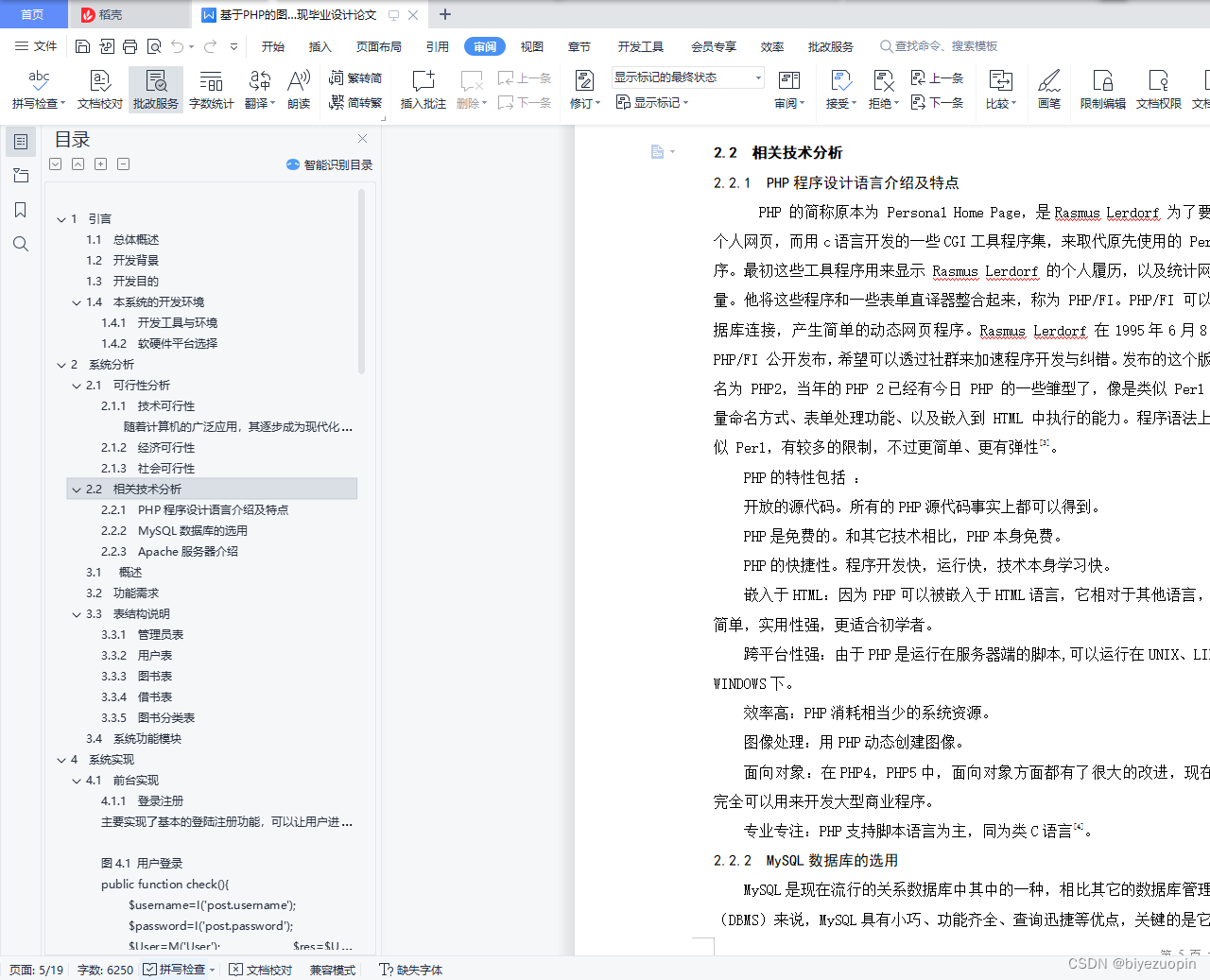Switch to the 首页 tab
The width and height of the screenshot is (1210, 980).
[x=33, y=14]
